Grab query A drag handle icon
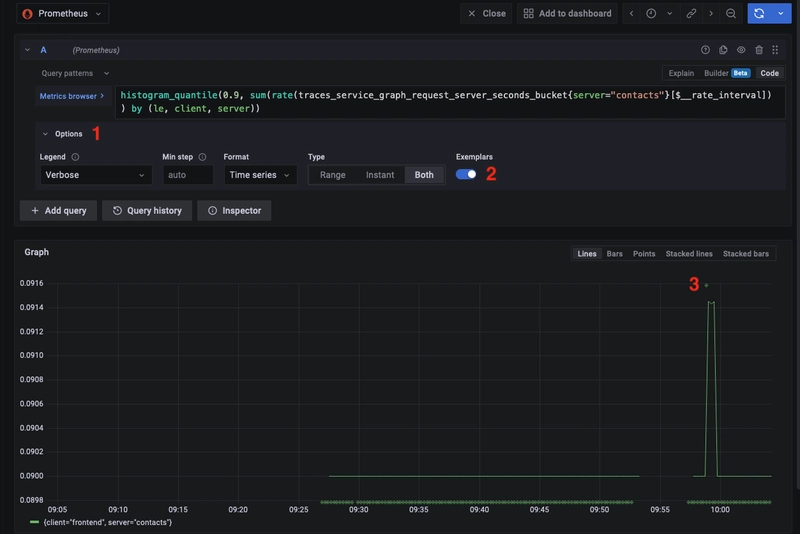Viewport: 800px width, 534px height. [776, 50]
